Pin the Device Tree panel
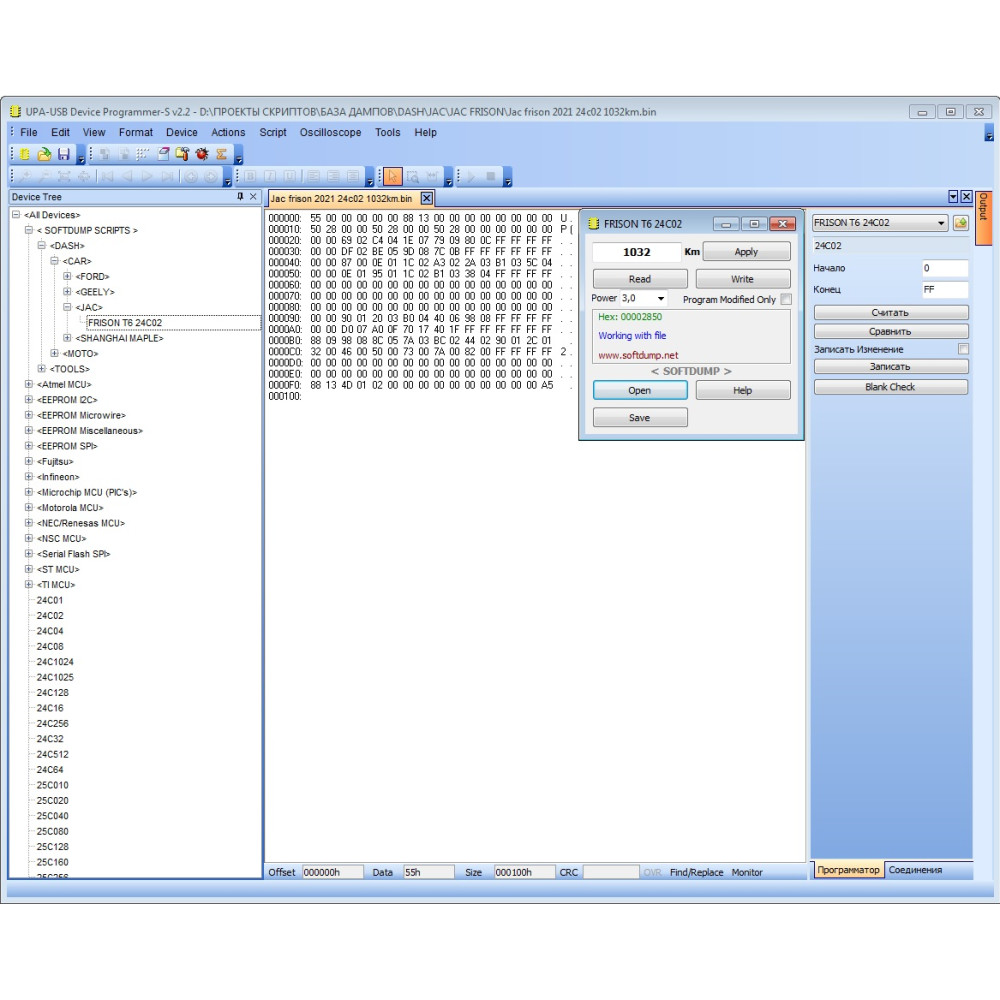 240,196
